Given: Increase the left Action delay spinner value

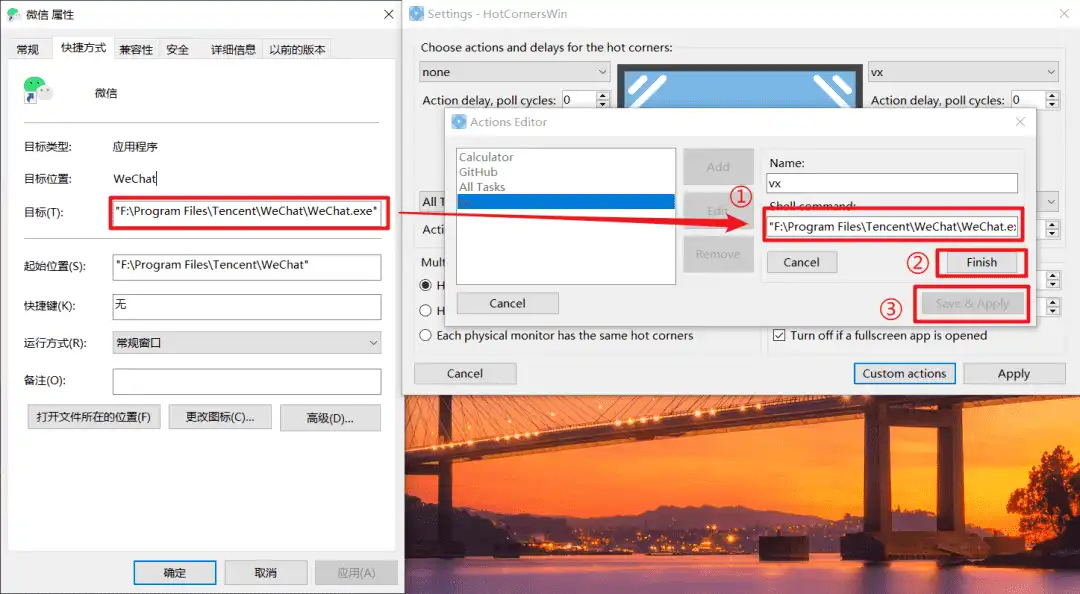Looking at the screenshot, I should point(603,95).
